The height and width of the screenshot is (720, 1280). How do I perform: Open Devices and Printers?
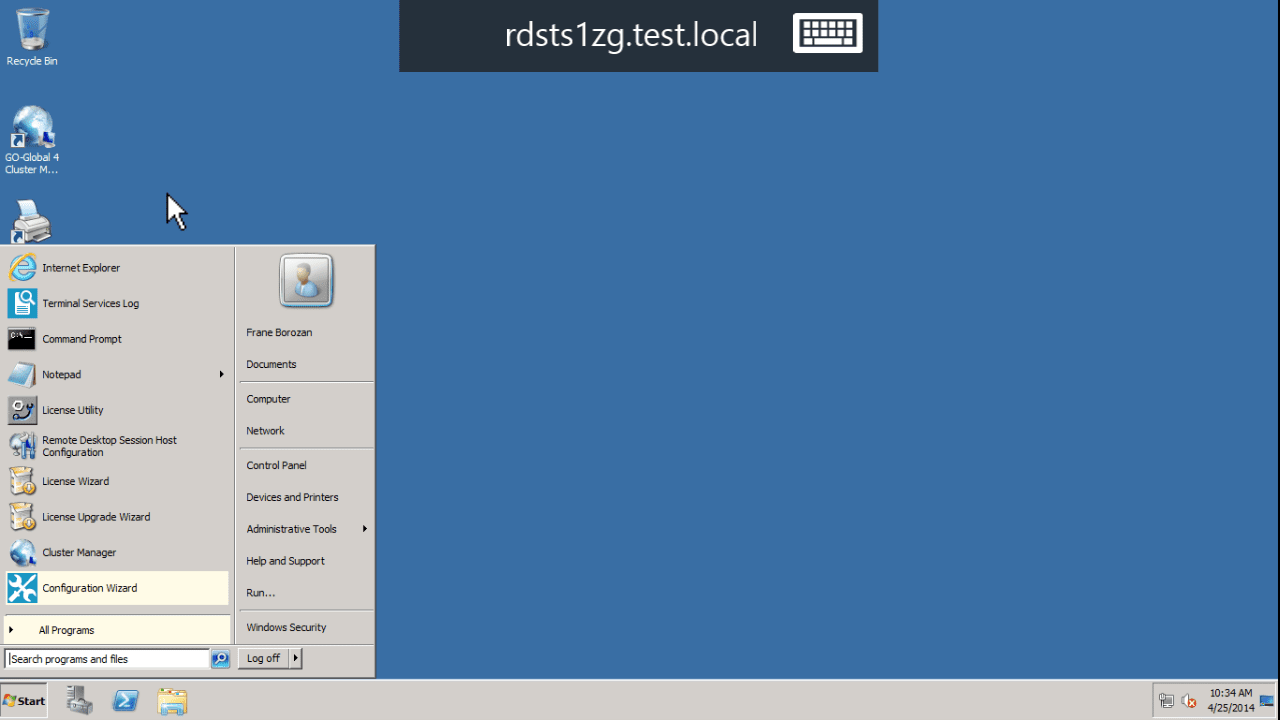coord(292,497)
